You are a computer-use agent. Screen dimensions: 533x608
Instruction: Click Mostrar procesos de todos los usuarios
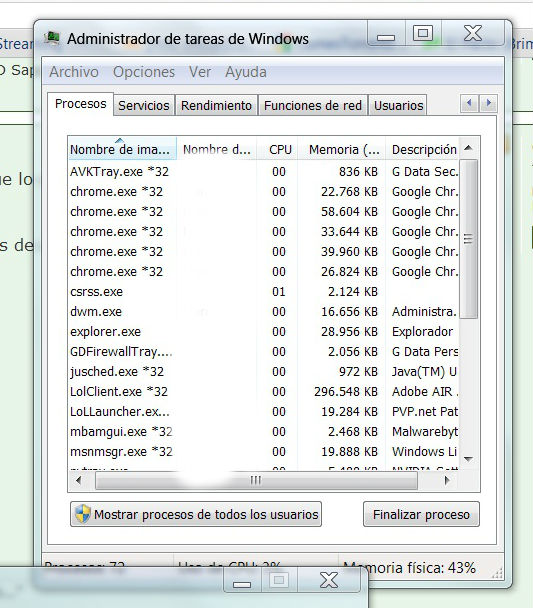click(x=196, y=514)
